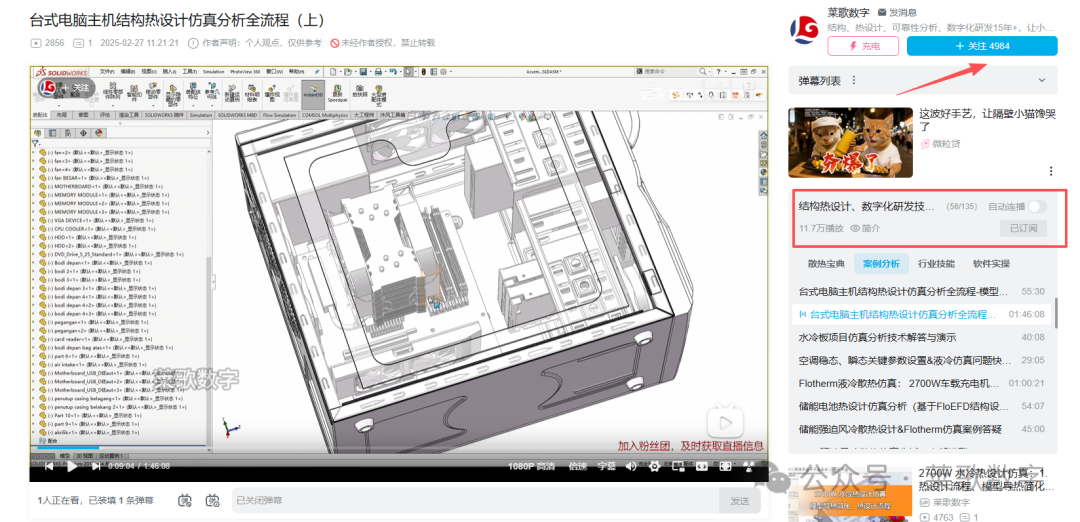Image resolution: width=1080 pixels, height=522 pixels.
Task: Open the 55:30 模型 playlist video
Action: click(922, 291)
